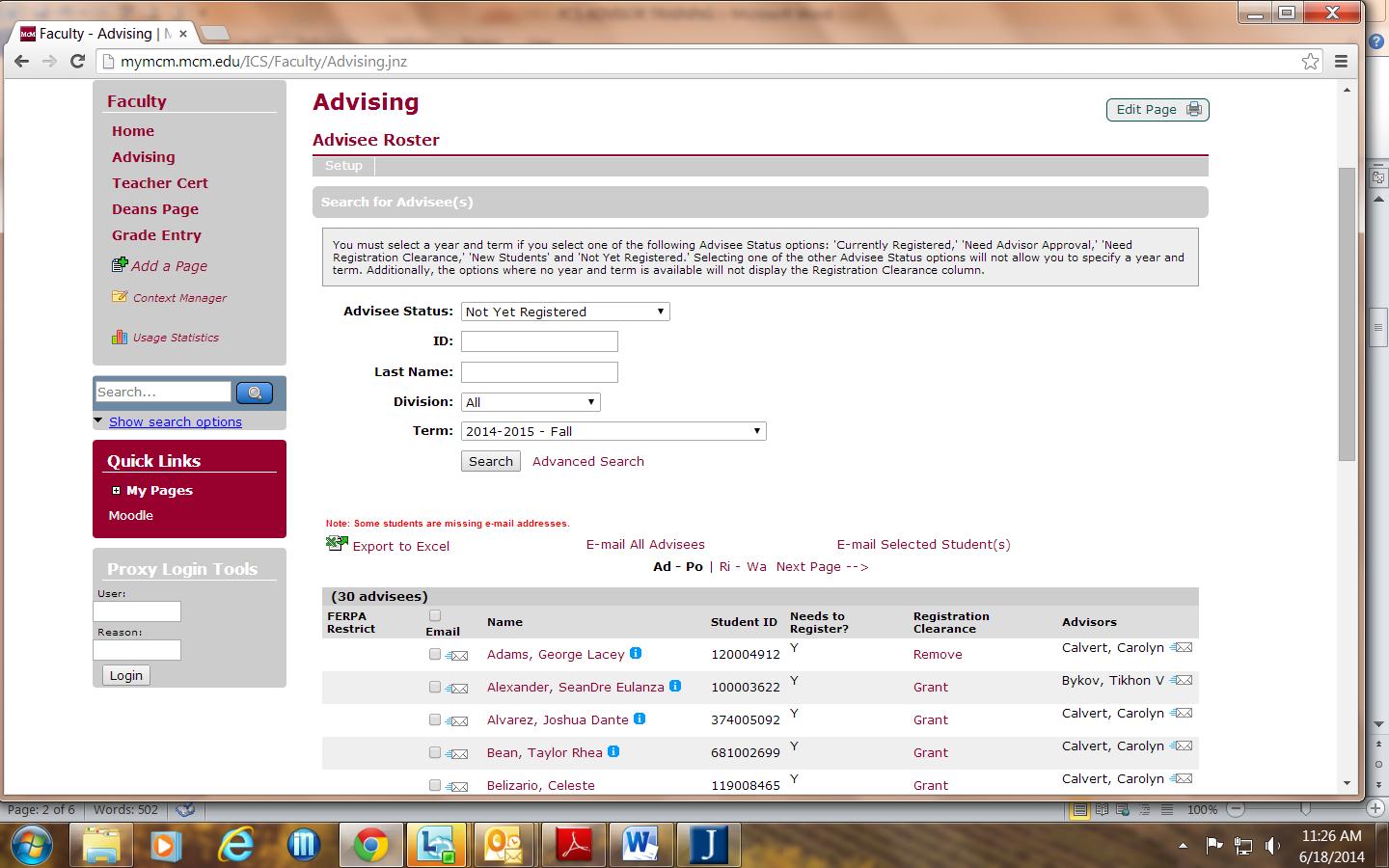Click E-mail Selected Student(s) link
Viewport: 1389px width, 868px height.
(924, 545)
